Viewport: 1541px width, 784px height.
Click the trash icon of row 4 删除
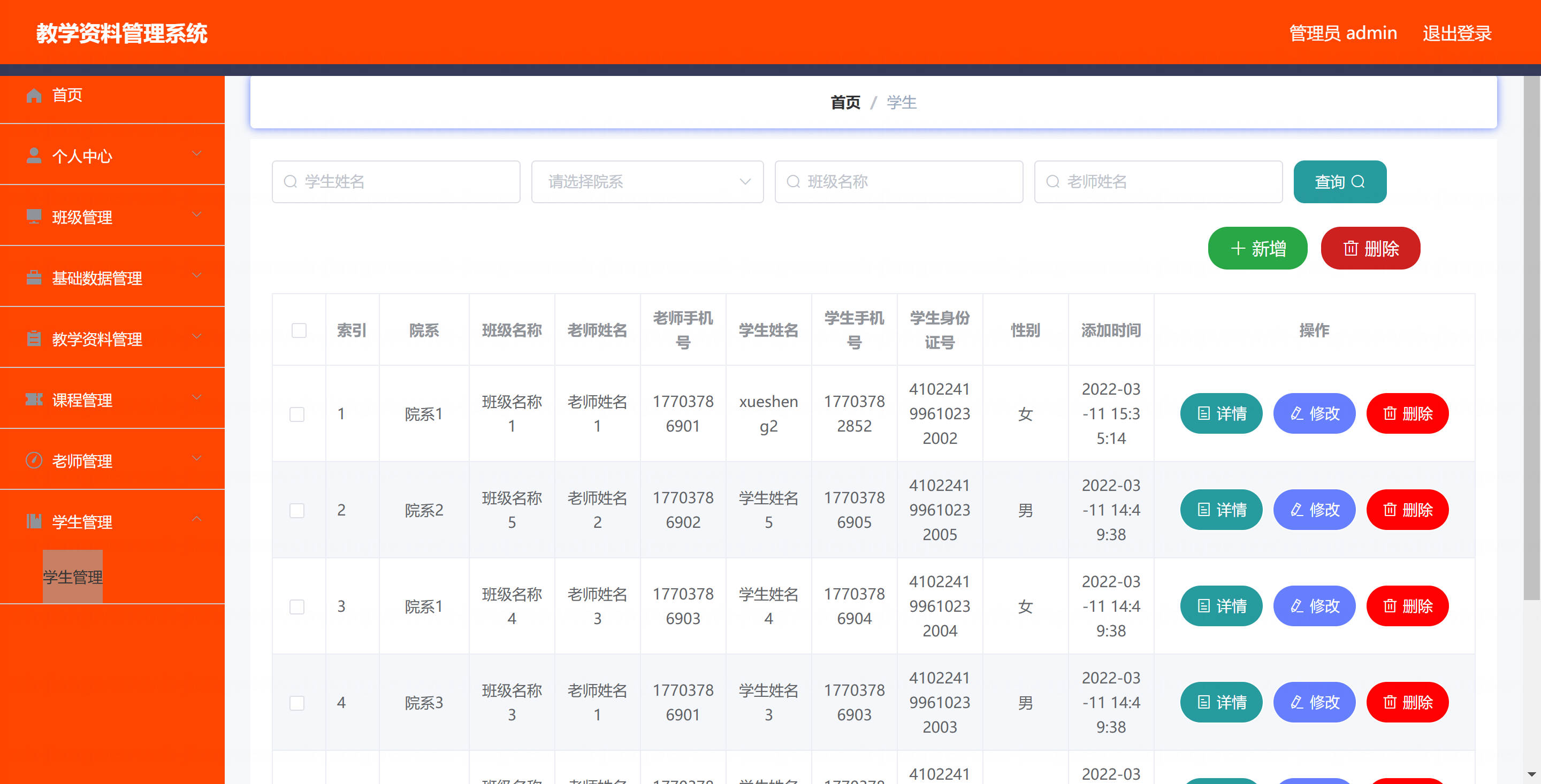pyautogui.click(x=1390, y=702)
